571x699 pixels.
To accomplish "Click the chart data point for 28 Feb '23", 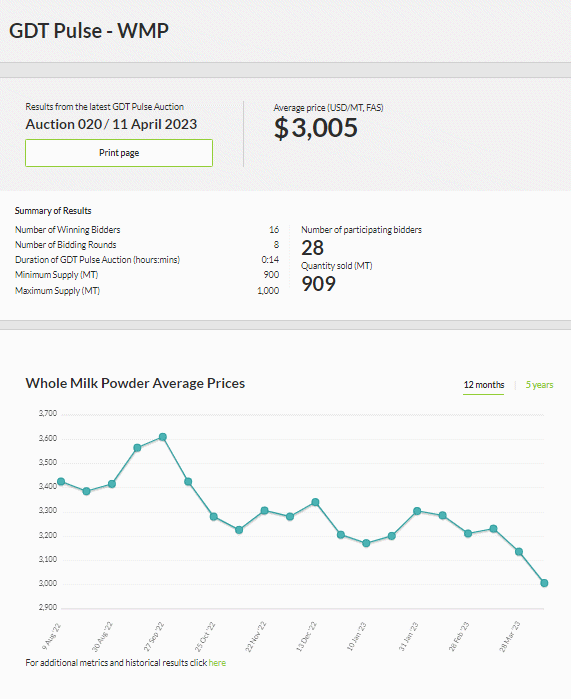I will pyautogui.click(x=468, y=533).
